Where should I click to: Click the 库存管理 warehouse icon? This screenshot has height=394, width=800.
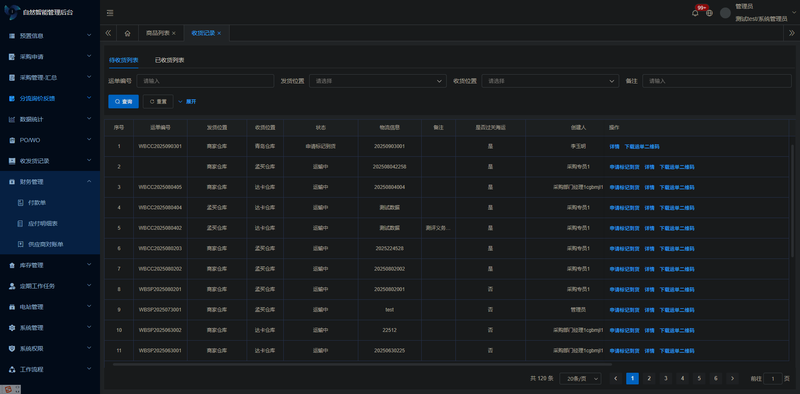click(x=12, y=265)
